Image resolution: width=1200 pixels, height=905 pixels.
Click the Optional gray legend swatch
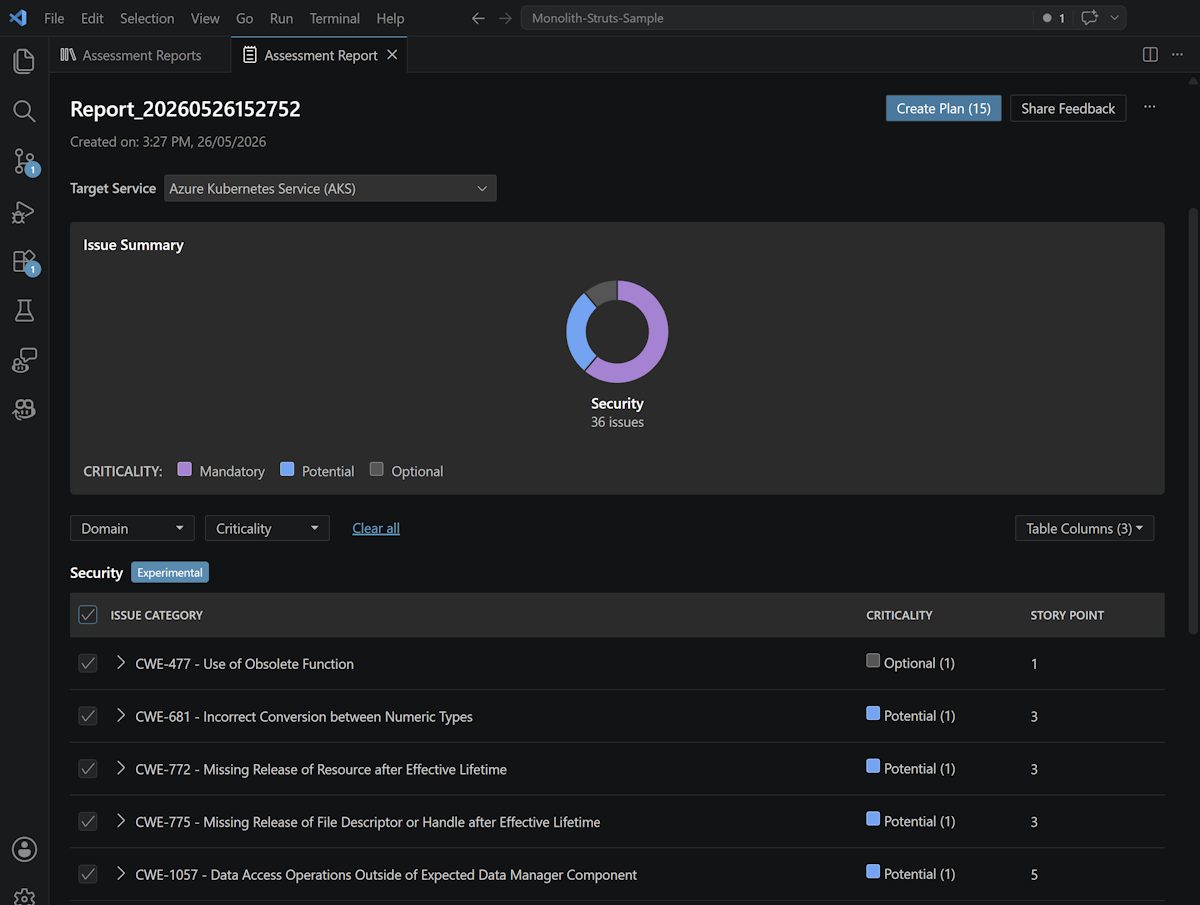376,469
